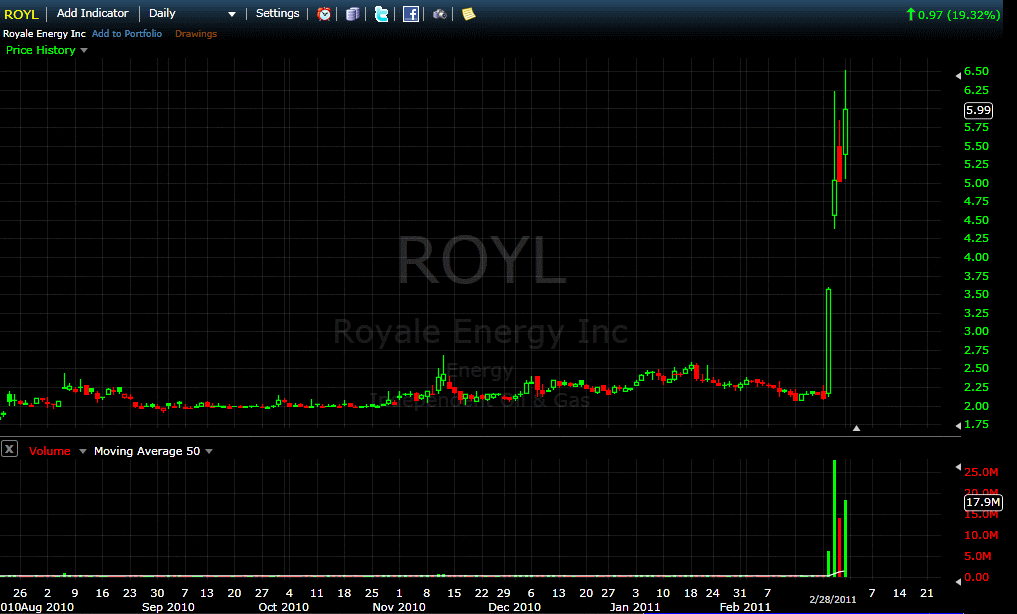Open the Volume indicator dropdown

82,451
